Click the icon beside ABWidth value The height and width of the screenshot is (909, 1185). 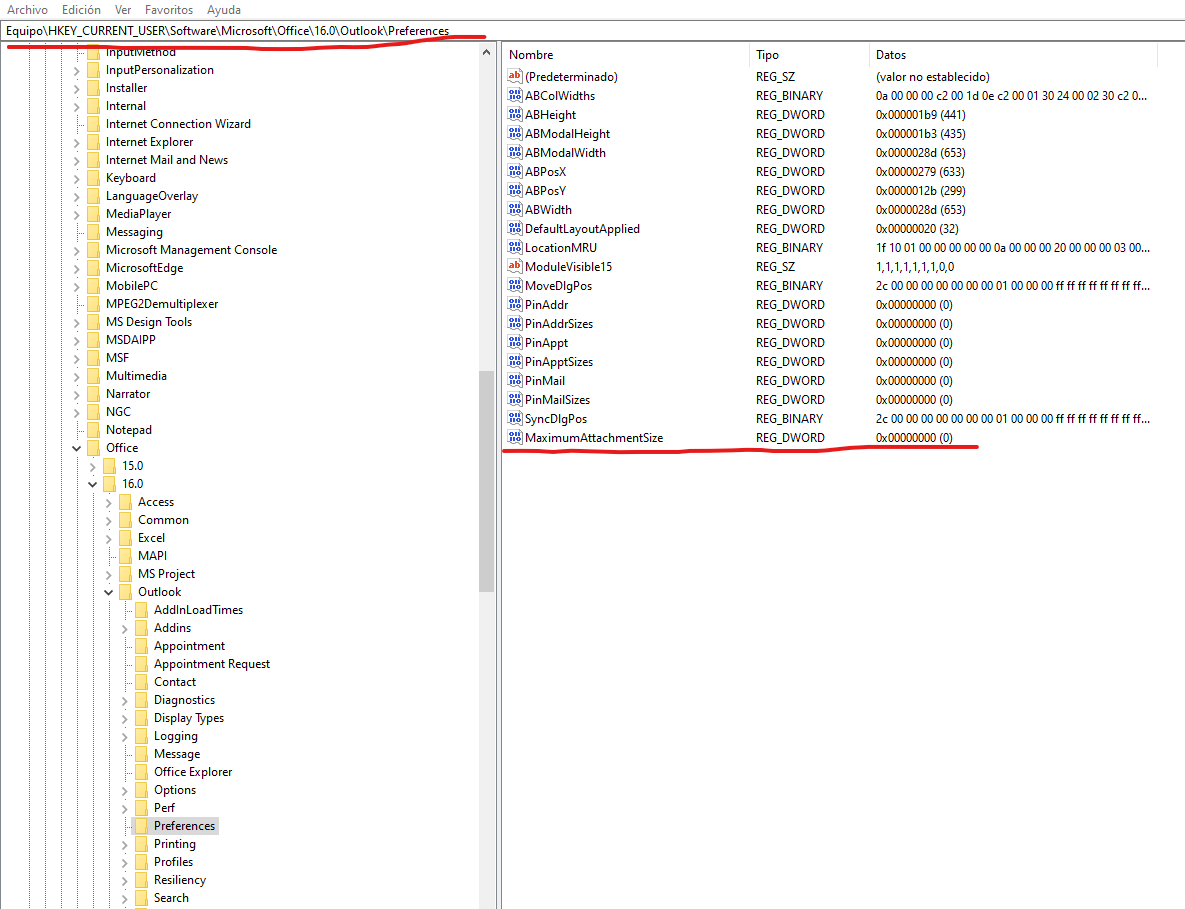point(515,209)
